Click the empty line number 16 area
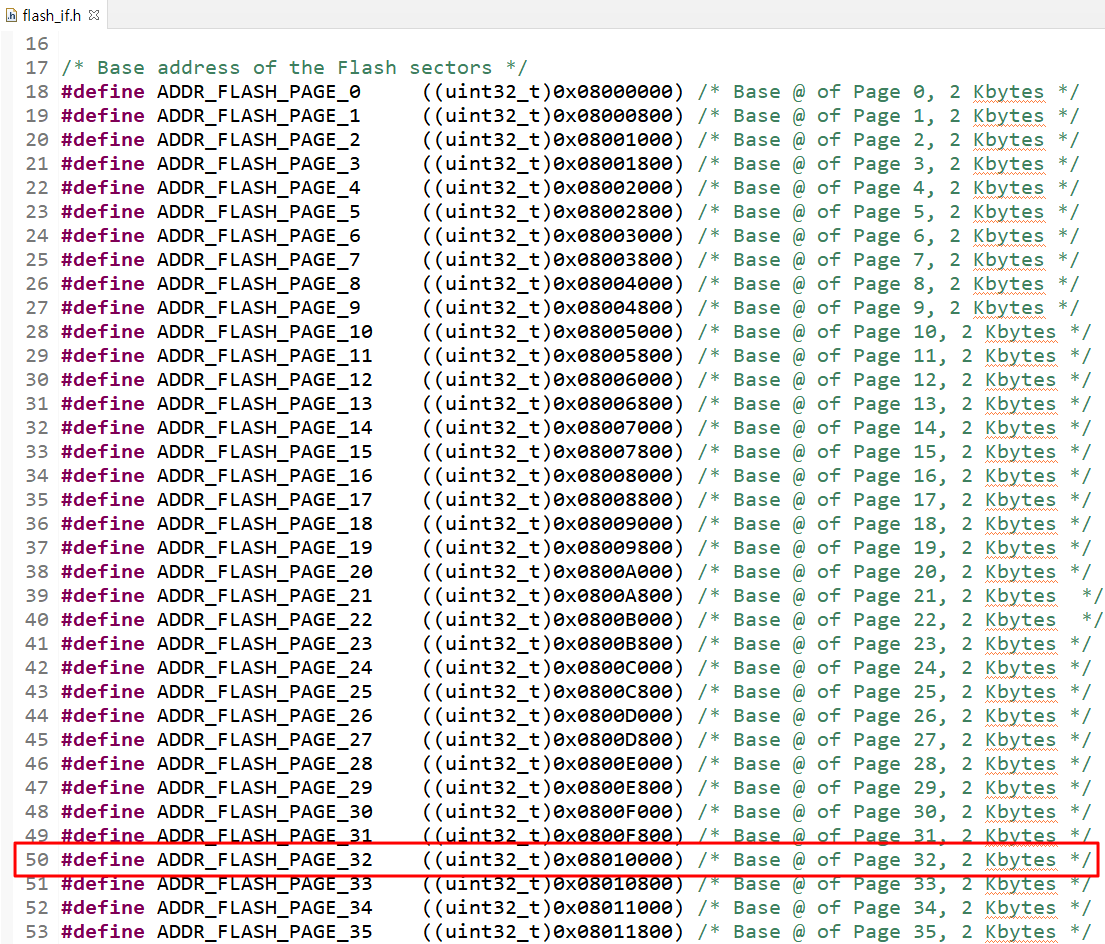1105x944 pixels. [x=36, y=43]
